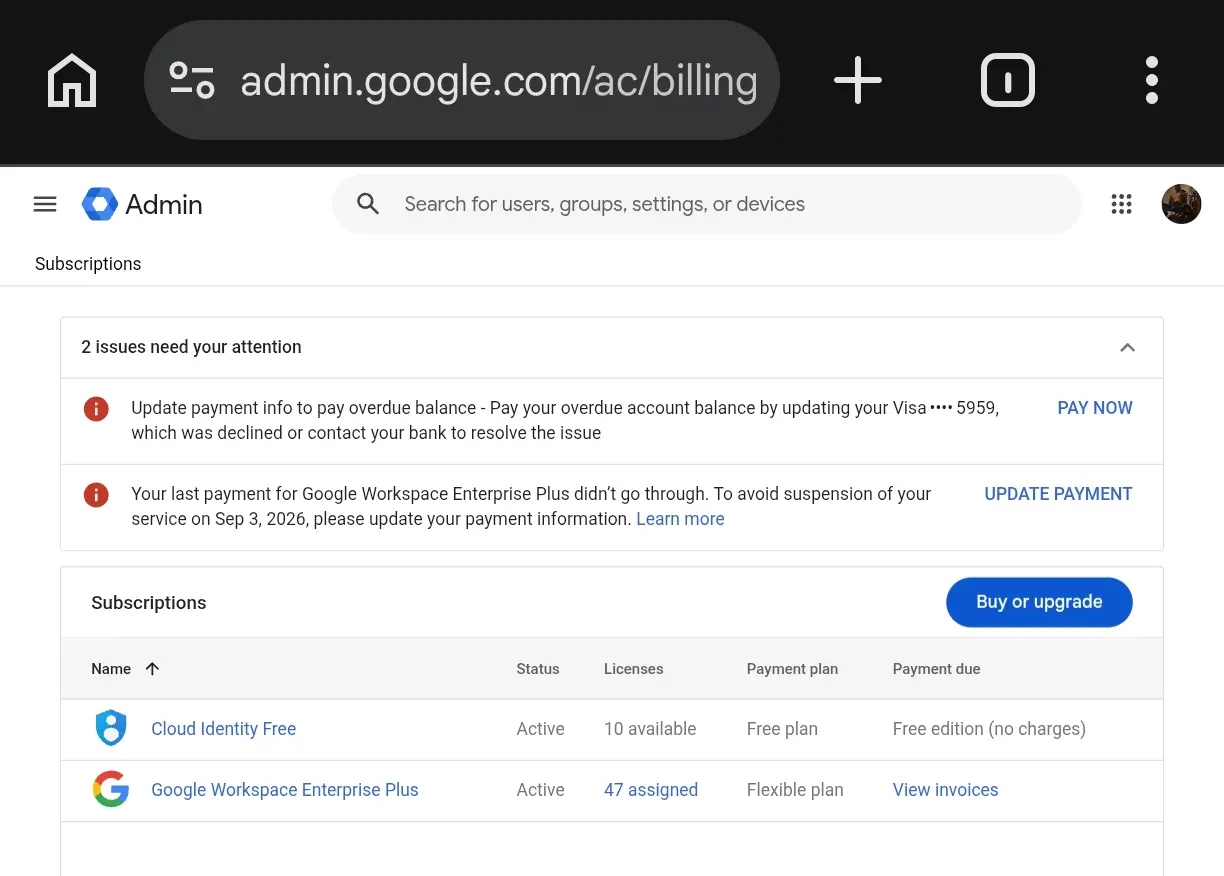
Task: Open the Admin hamburger main menu
Action: coord(45,204)
